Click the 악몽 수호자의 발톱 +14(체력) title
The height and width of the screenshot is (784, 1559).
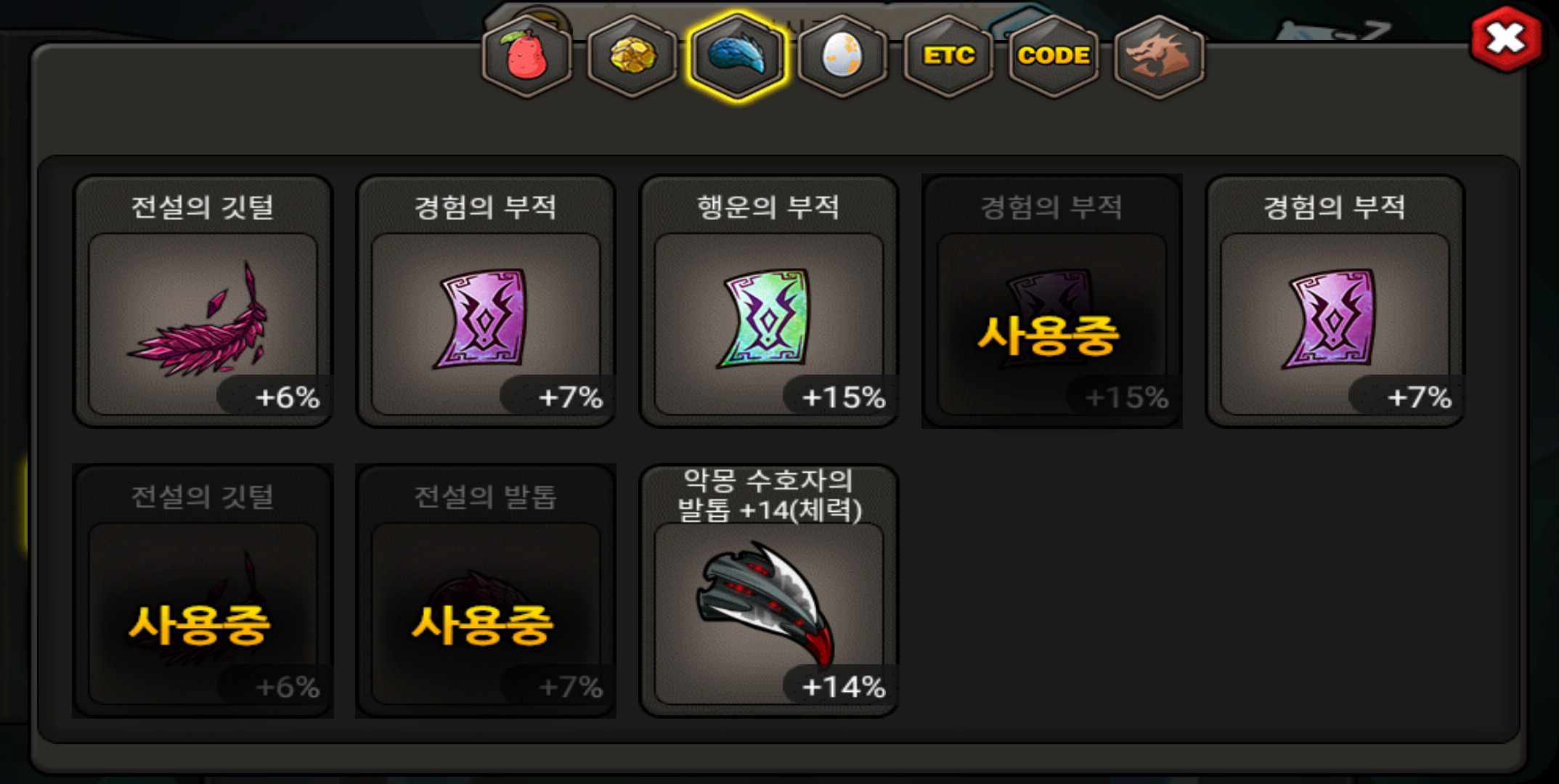[x=769, y=495]
